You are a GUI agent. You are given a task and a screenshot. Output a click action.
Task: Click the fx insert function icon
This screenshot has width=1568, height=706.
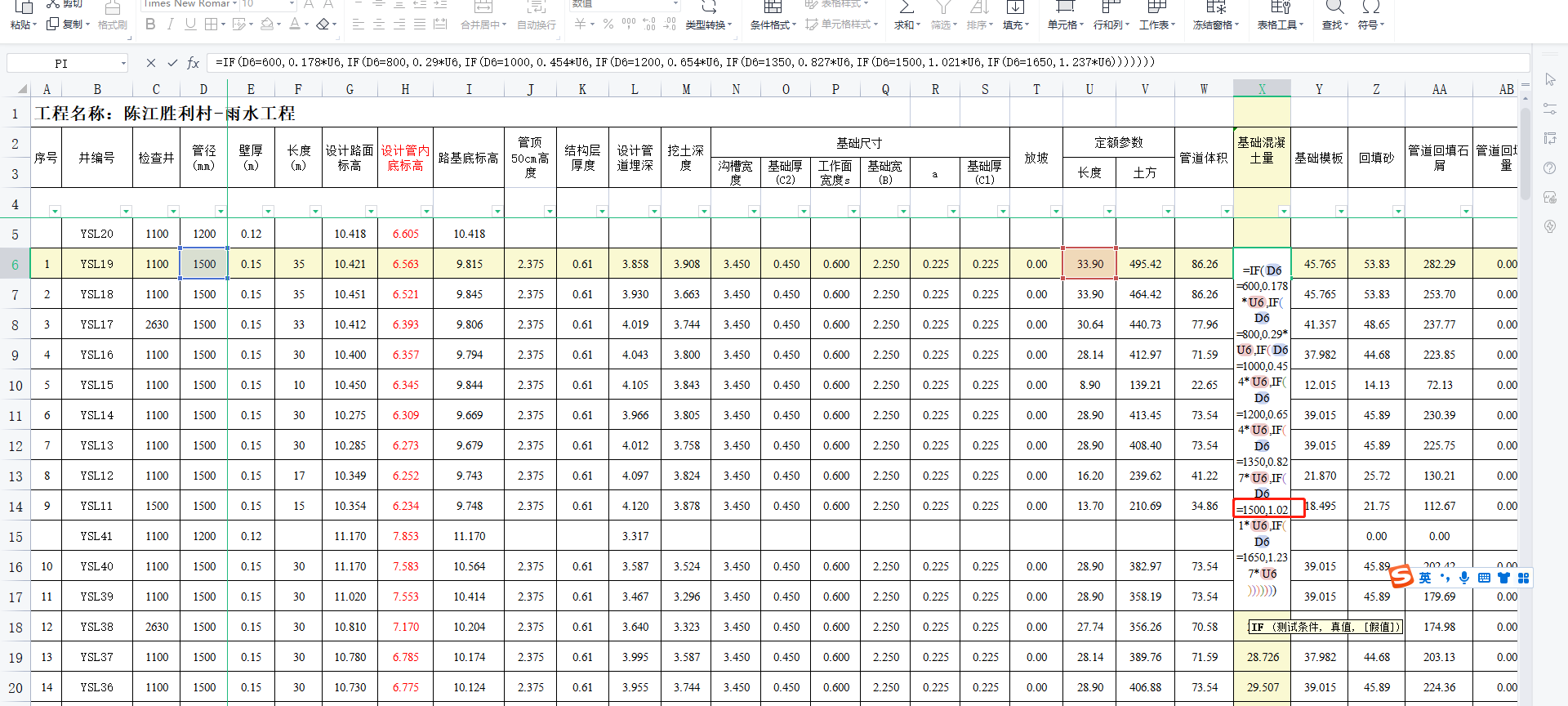(194, 63)
